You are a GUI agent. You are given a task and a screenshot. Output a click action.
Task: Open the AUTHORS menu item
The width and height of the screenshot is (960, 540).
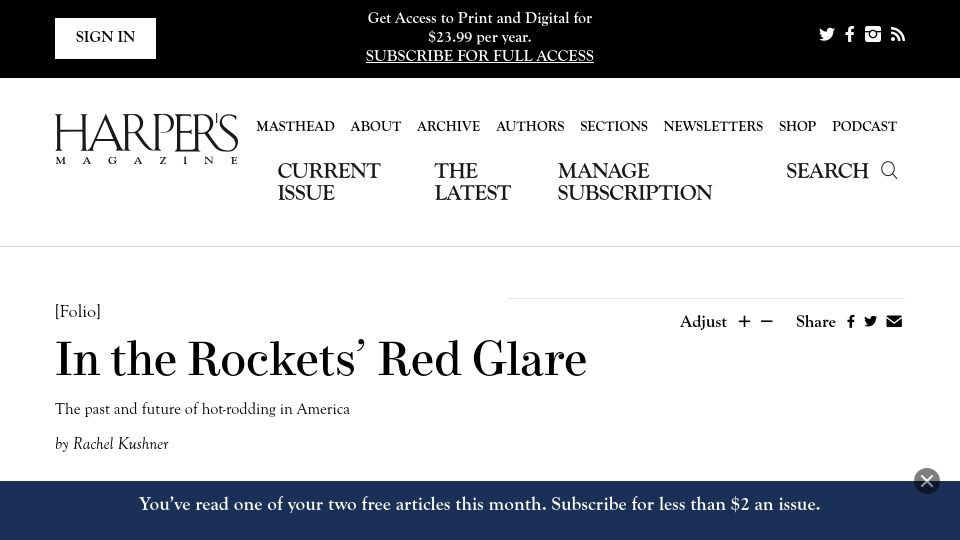(530, 126)
